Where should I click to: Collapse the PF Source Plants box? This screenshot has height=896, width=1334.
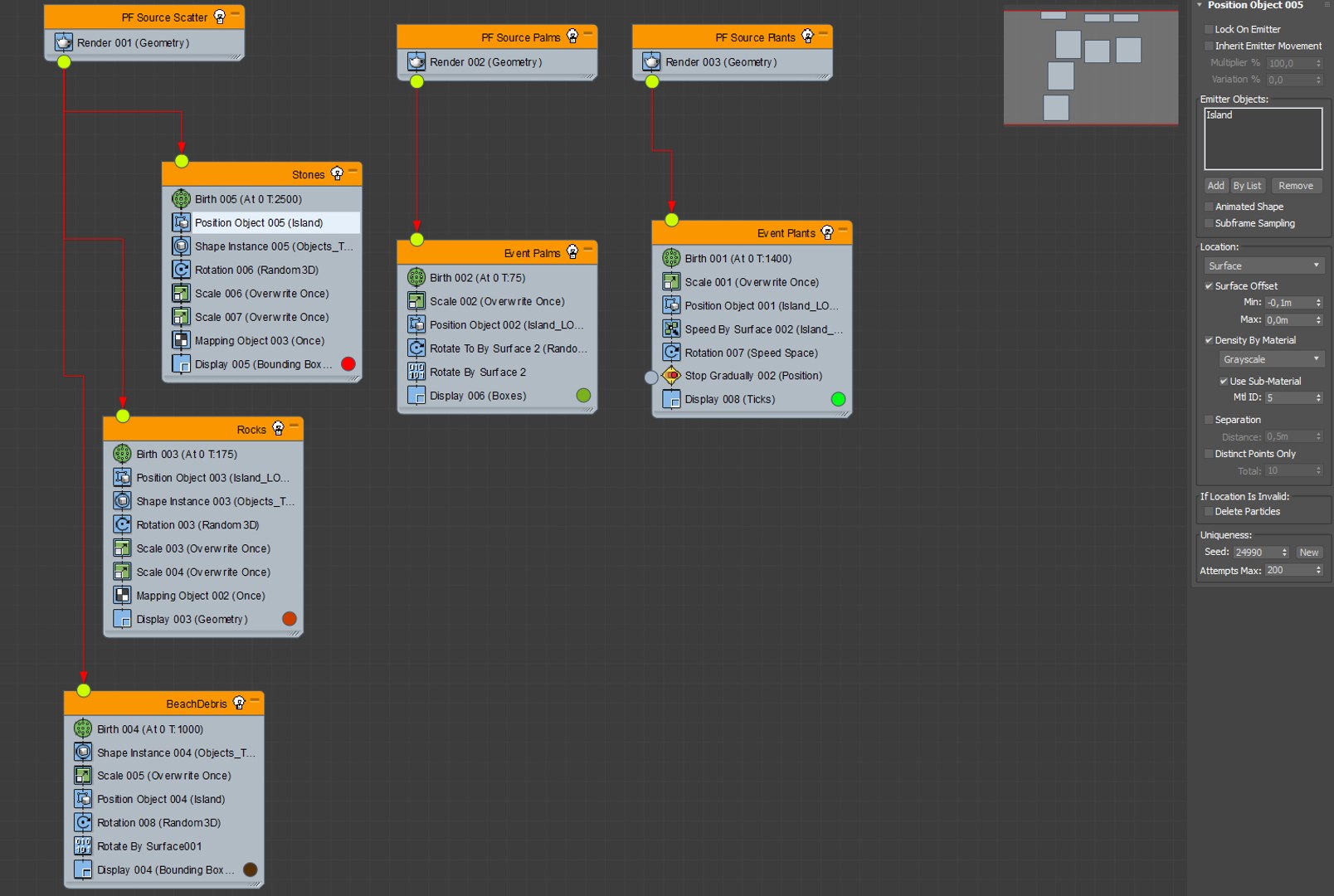823,33
